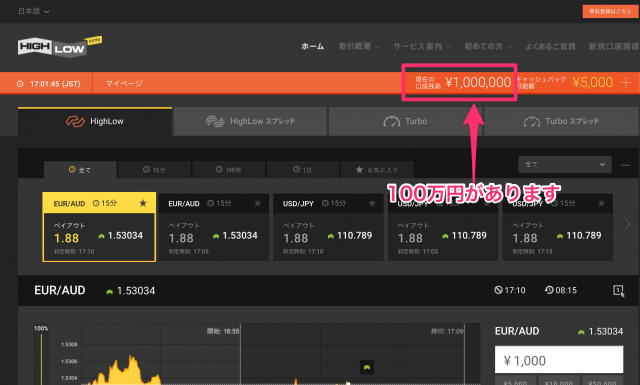Image resolution: width=640 pixels, height=385 pixels.
Task: Switch to the Turbo tab
Action: (405, 121)
